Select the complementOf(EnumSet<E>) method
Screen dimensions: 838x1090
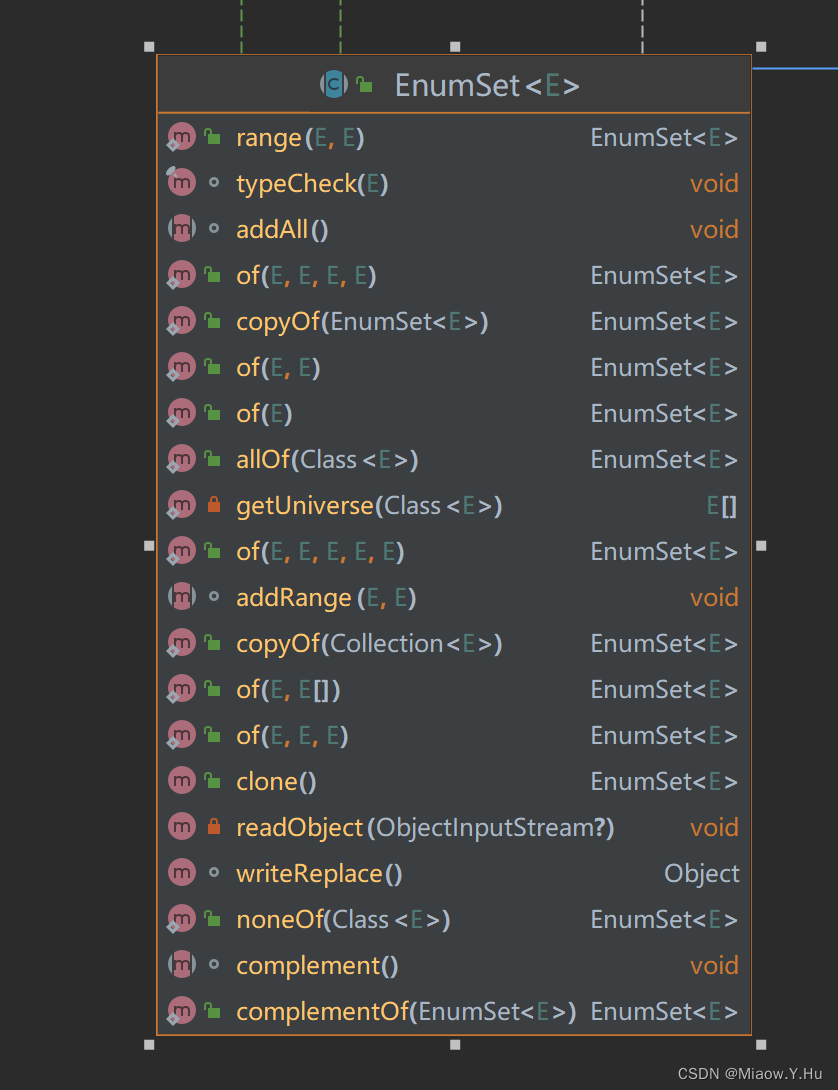[406, 1013]
